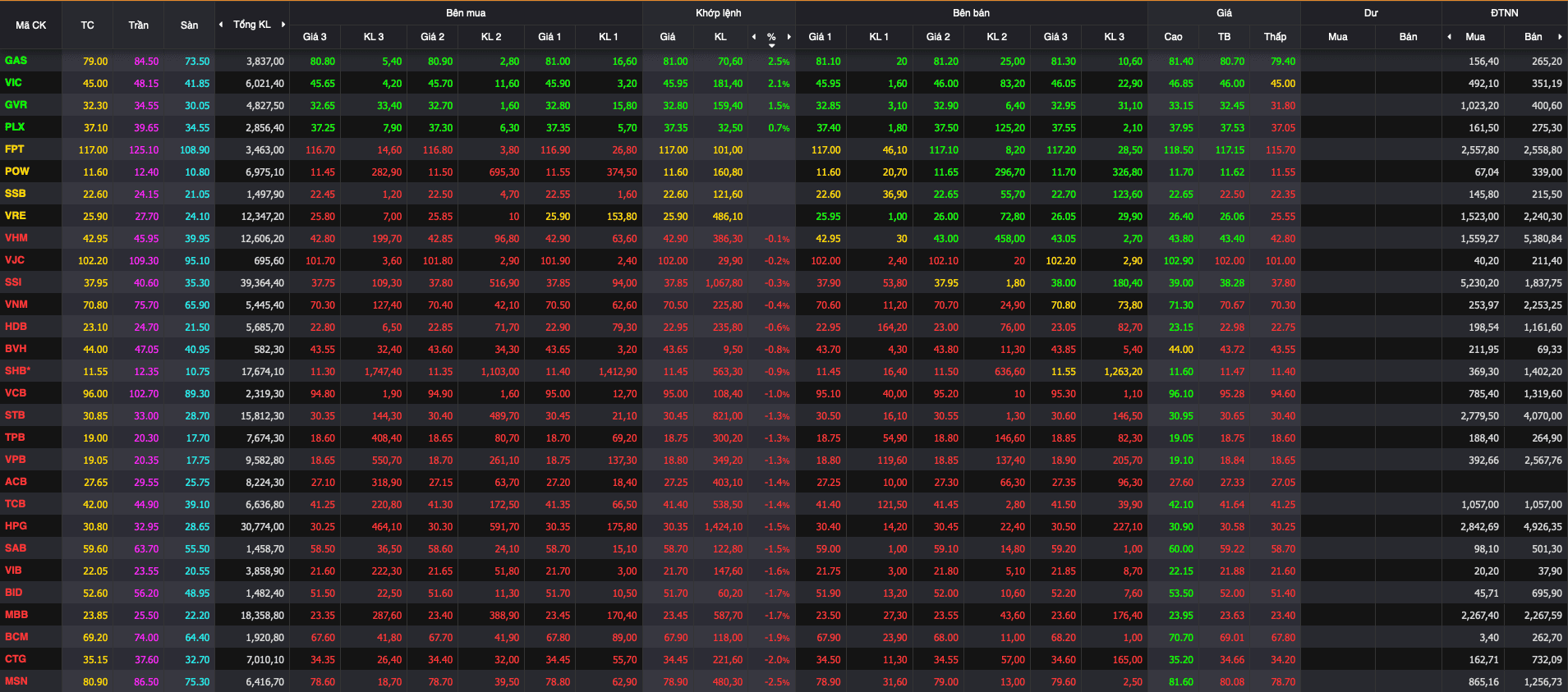Select foreign sell value 5,380,84 in VHM row
The width and height of the screenshot is (1568, 692).
[1543, 239]
